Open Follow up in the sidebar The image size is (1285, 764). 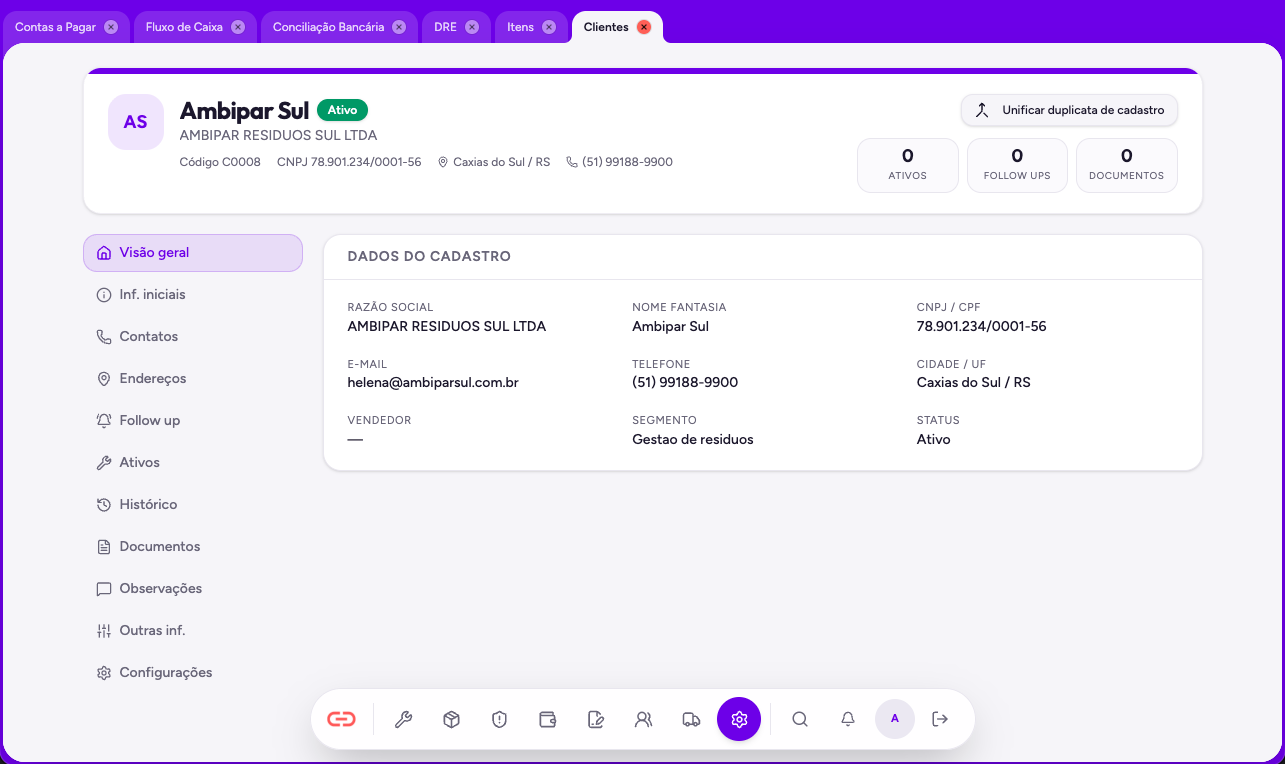click(193, 421)
